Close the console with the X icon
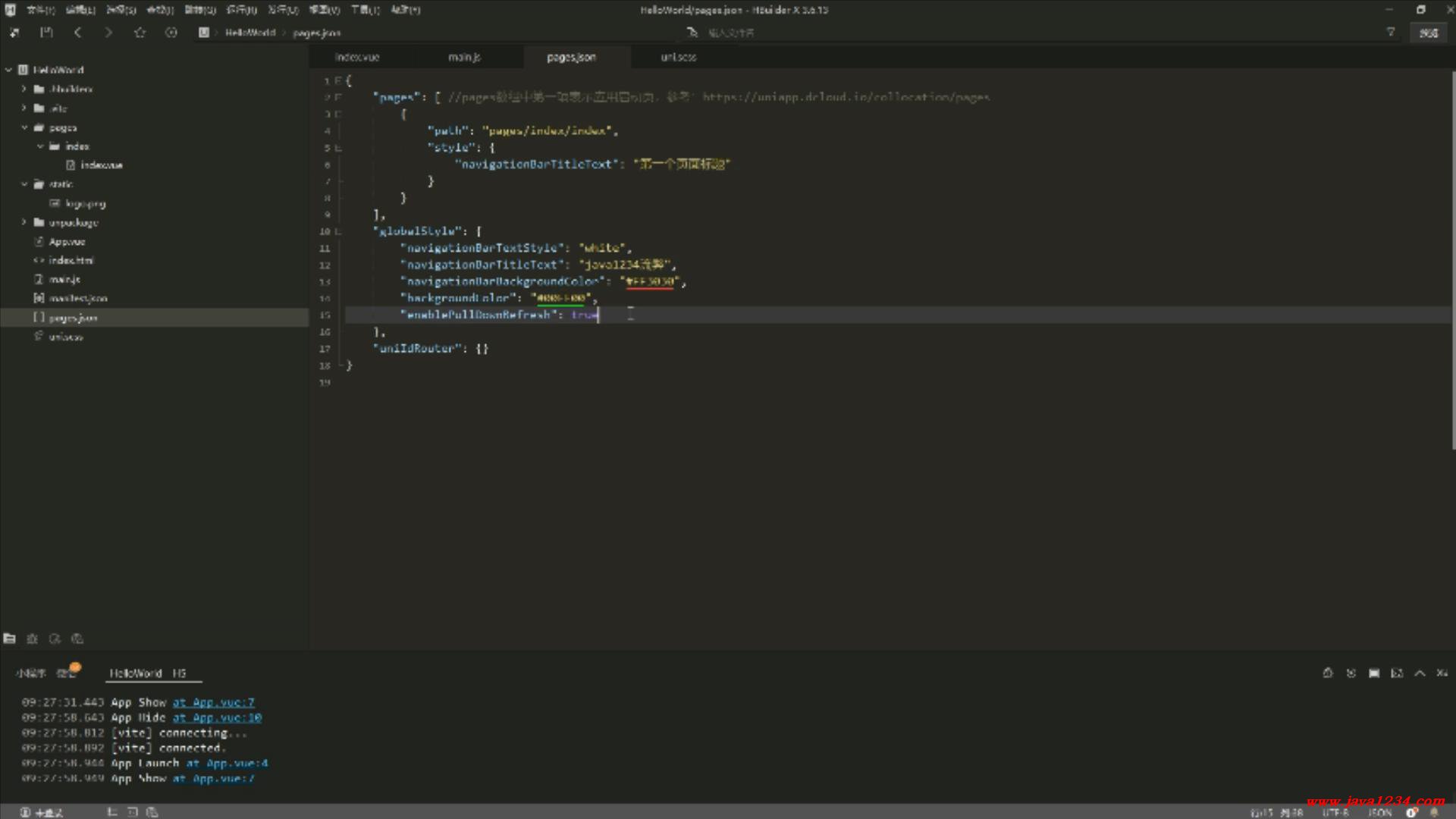Image resolution: width=1456 pixels, height=819 pixels. 1442,673
